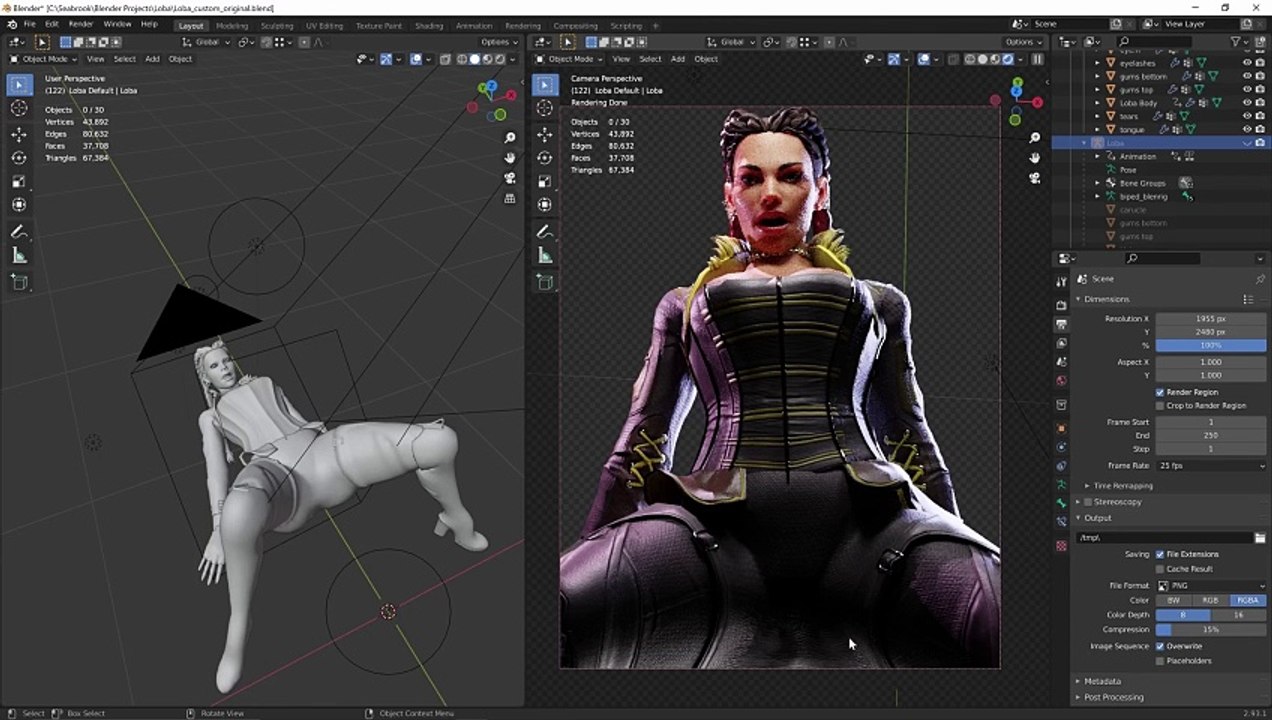Click Frame End value field

coord(1211,435)
